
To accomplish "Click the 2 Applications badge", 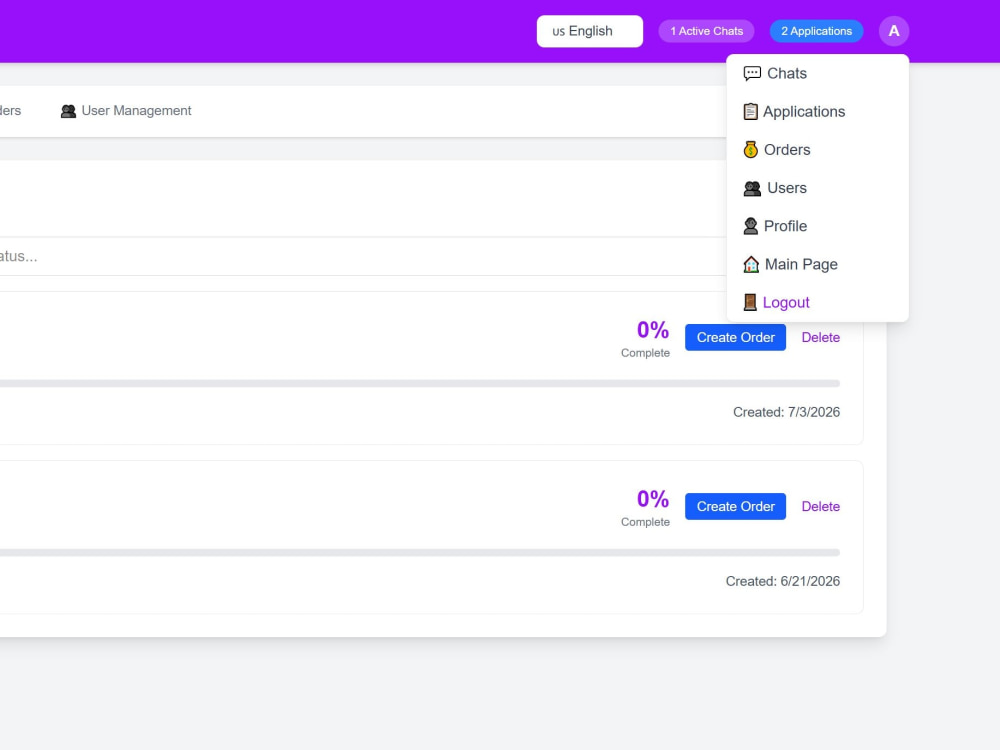I will tap(816, 31).
